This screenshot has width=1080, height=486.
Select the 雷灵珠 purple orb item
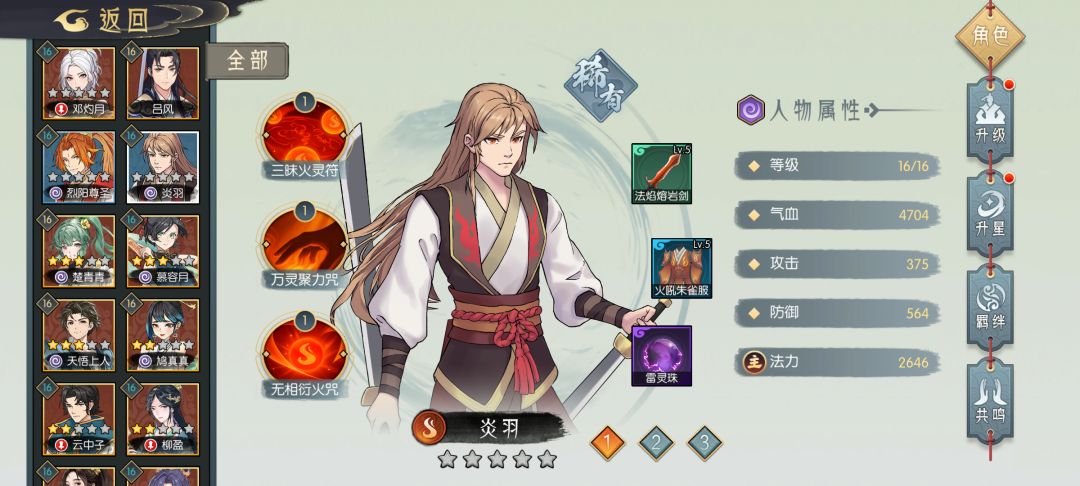click(661, 356)
